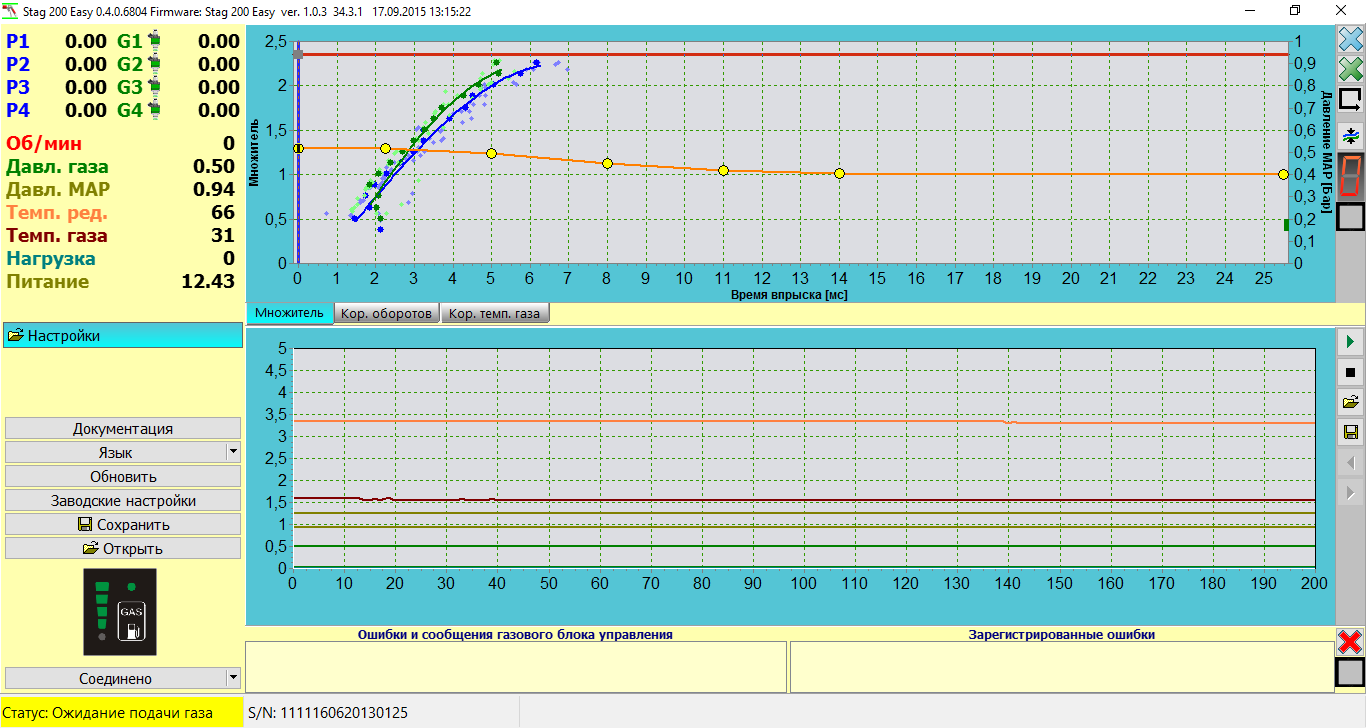Switch to Кор. темп. газа tab

494,314
